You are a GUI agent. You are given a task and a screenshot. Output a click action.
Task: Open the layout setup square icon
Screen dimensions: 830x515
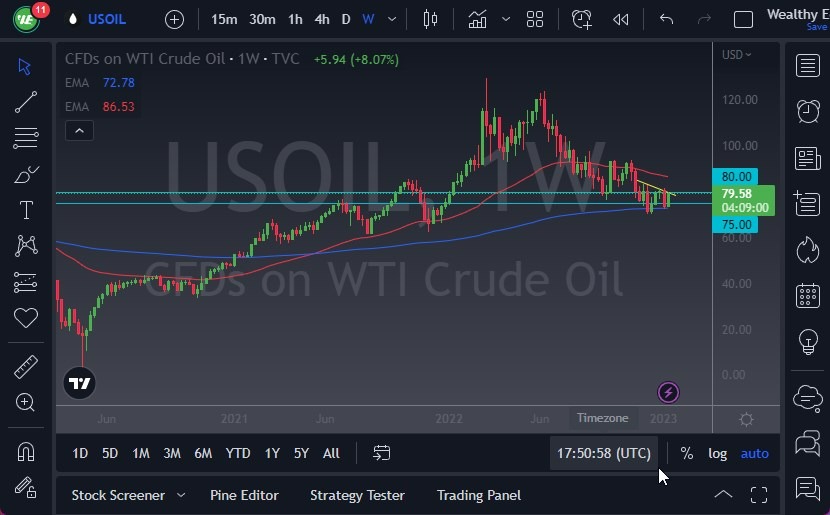coord(743,20)
